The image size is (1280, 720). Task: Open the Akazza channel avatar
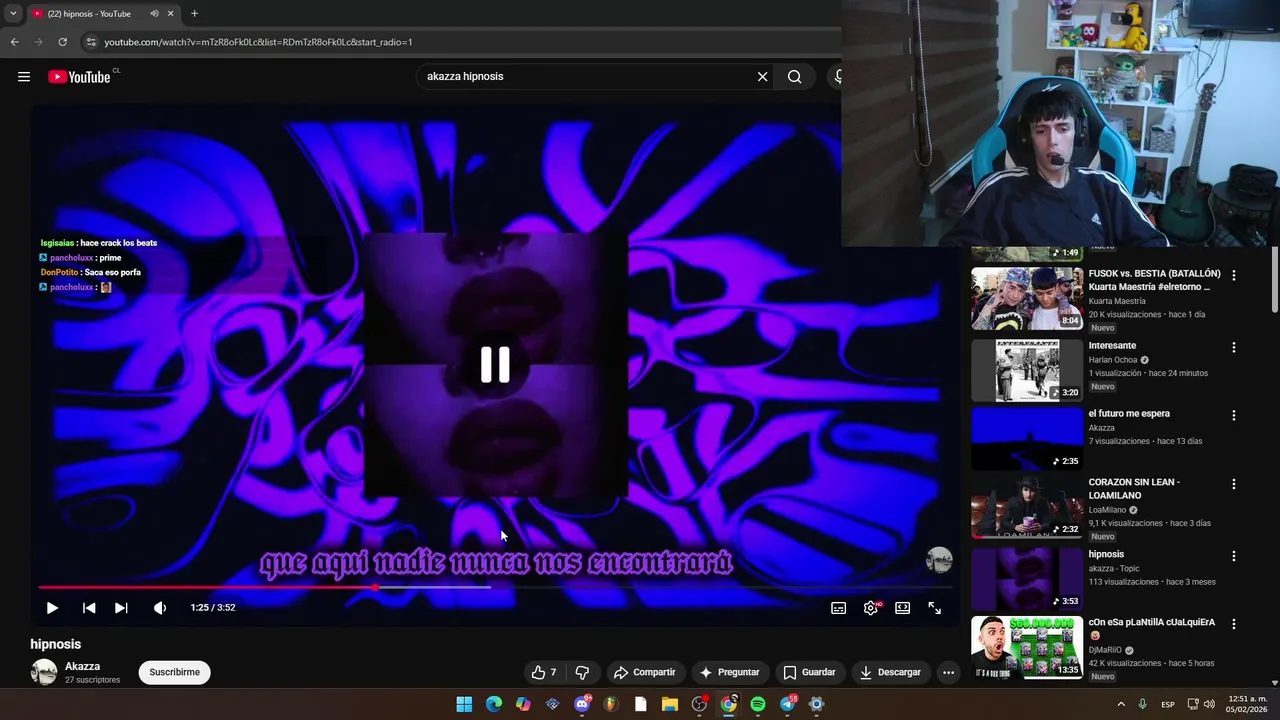44,672
